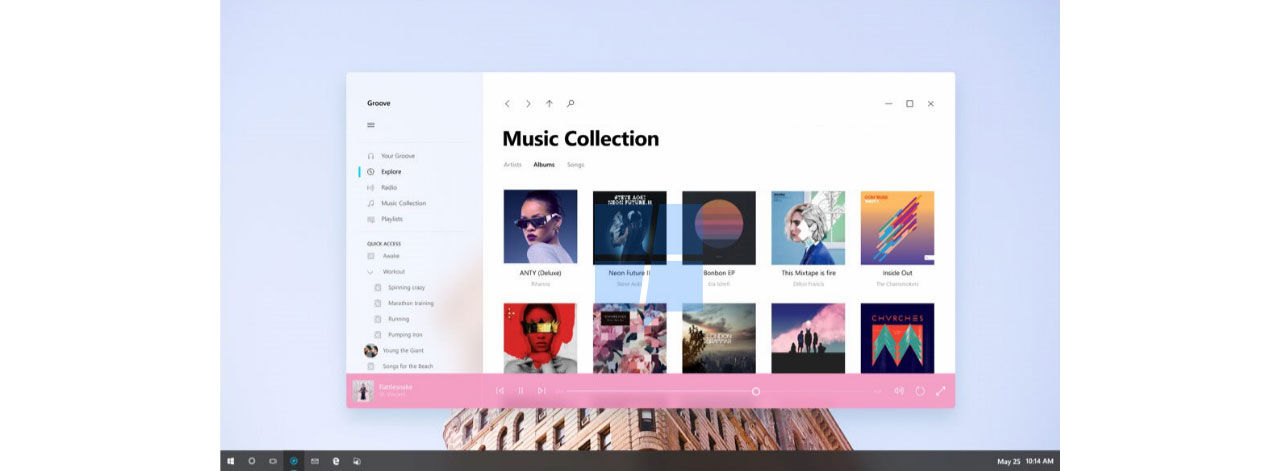Image resolution: width=1280 pixels, height=471 pixels.
Task: Click the Rattlesnake now playing title
Action: (x=396, y=387)
